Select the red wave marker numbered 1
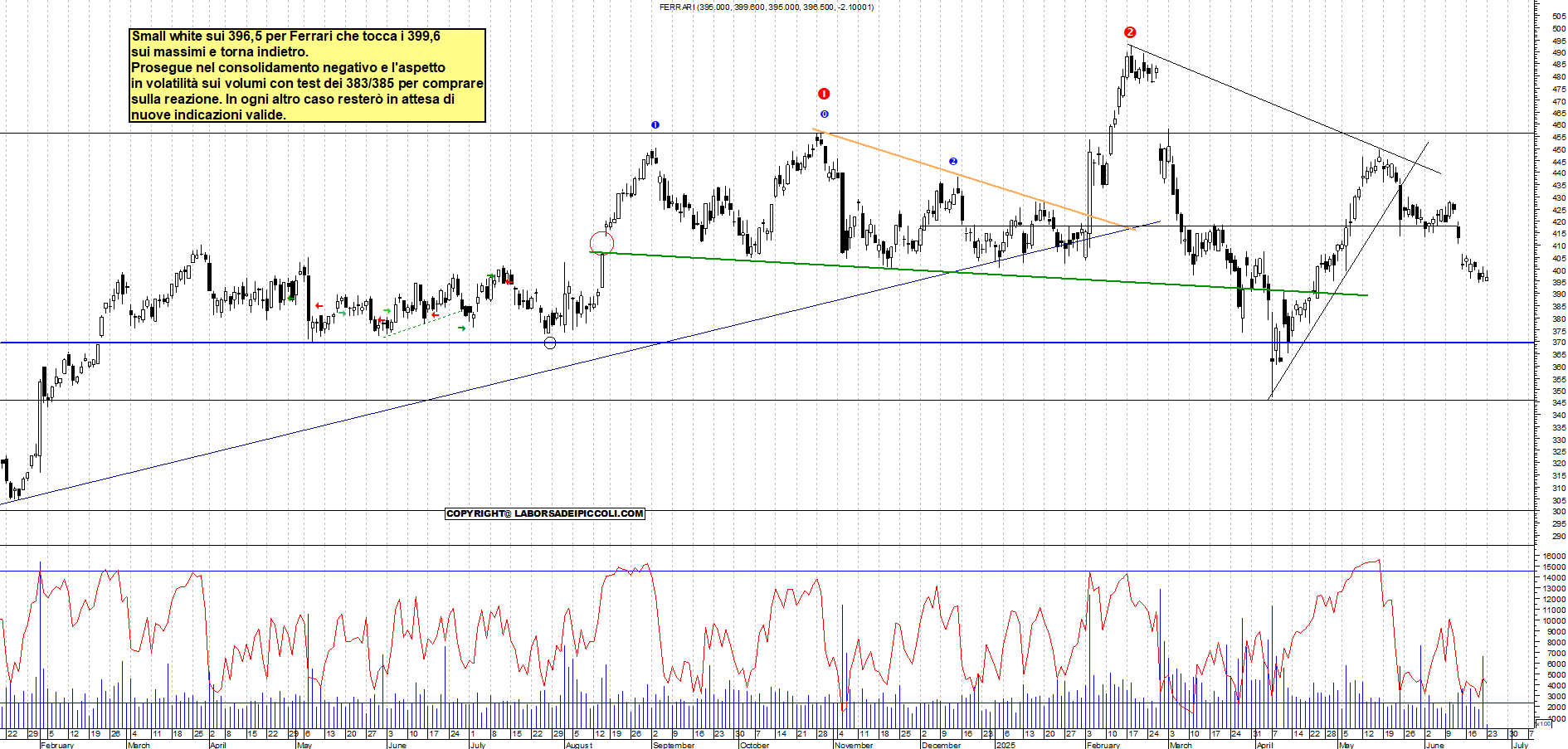Image resolution: width=1568 pixels, height=749 pixels. tap(824, 94)
